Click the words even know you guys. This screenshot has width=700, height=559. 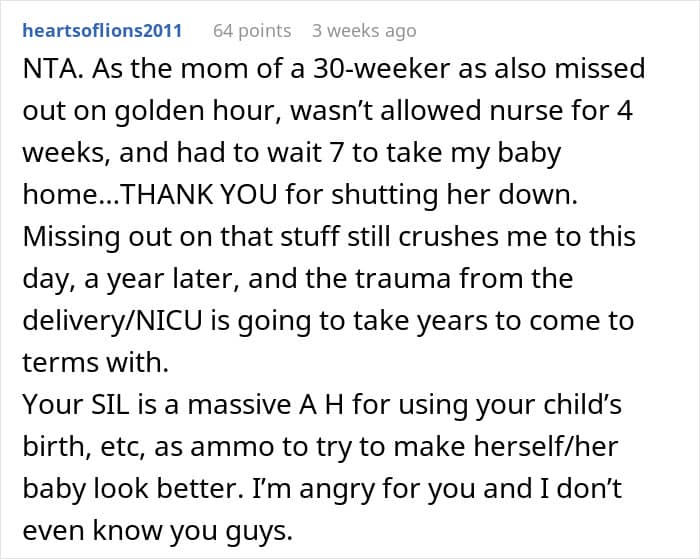click(x=158, y=530)
